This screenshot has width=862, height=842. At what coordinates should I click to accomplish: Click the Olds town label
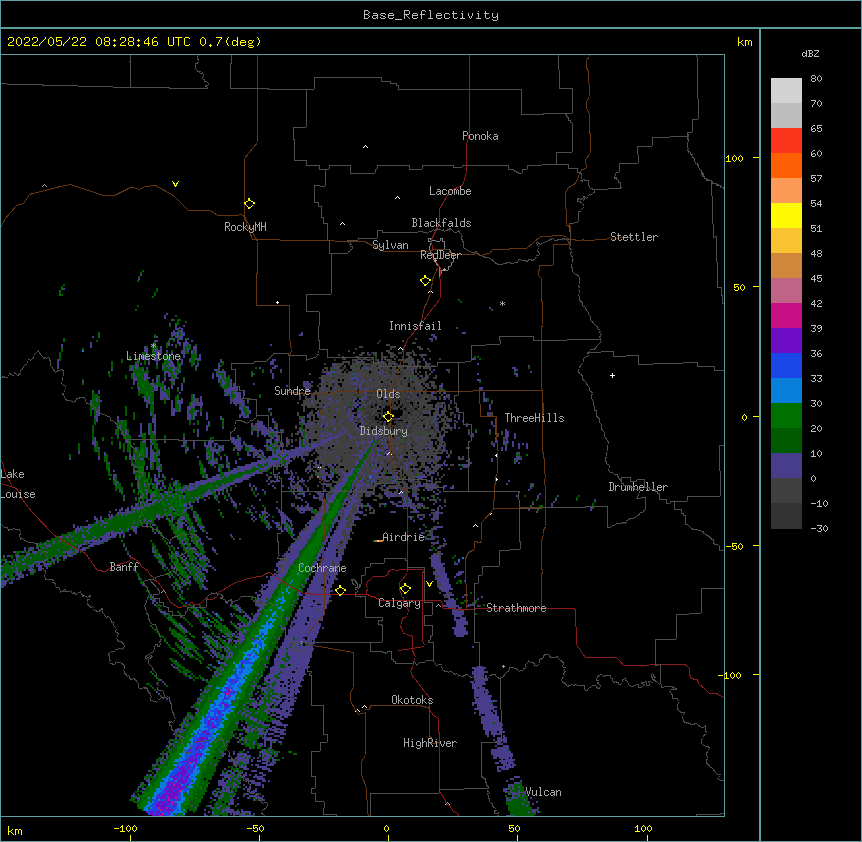tap(388, 394)
